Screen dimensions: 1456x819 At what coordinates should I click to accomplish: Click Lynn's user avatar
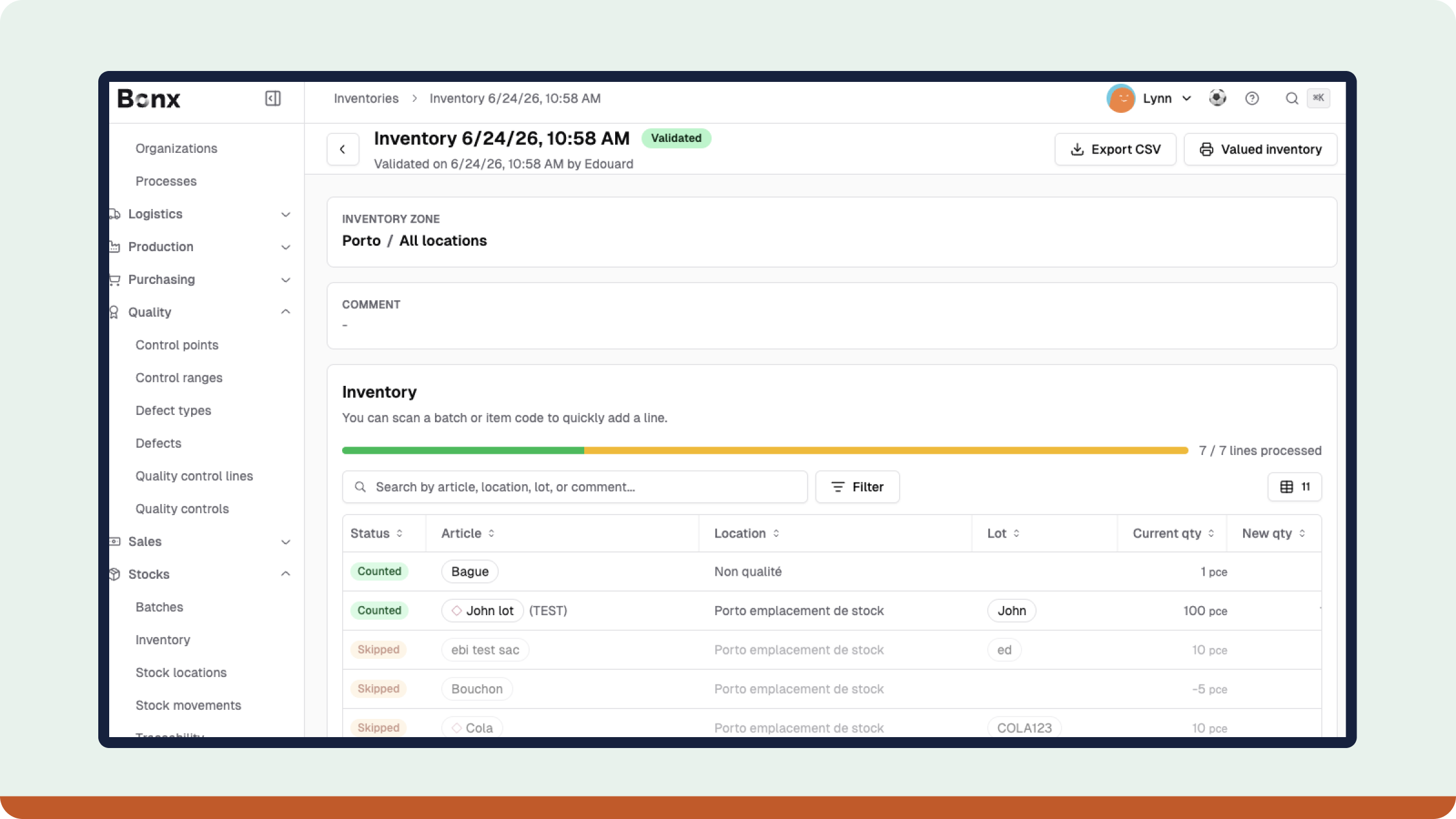1121,98
